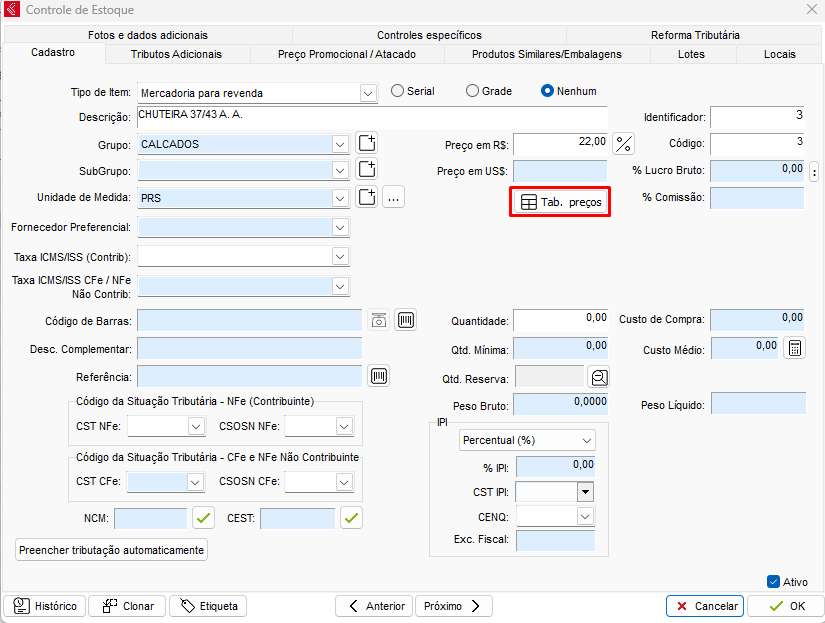Click the camera icon next to Código de Barras
This screenshot has height=623, width=825.
[x=379, y=321]
